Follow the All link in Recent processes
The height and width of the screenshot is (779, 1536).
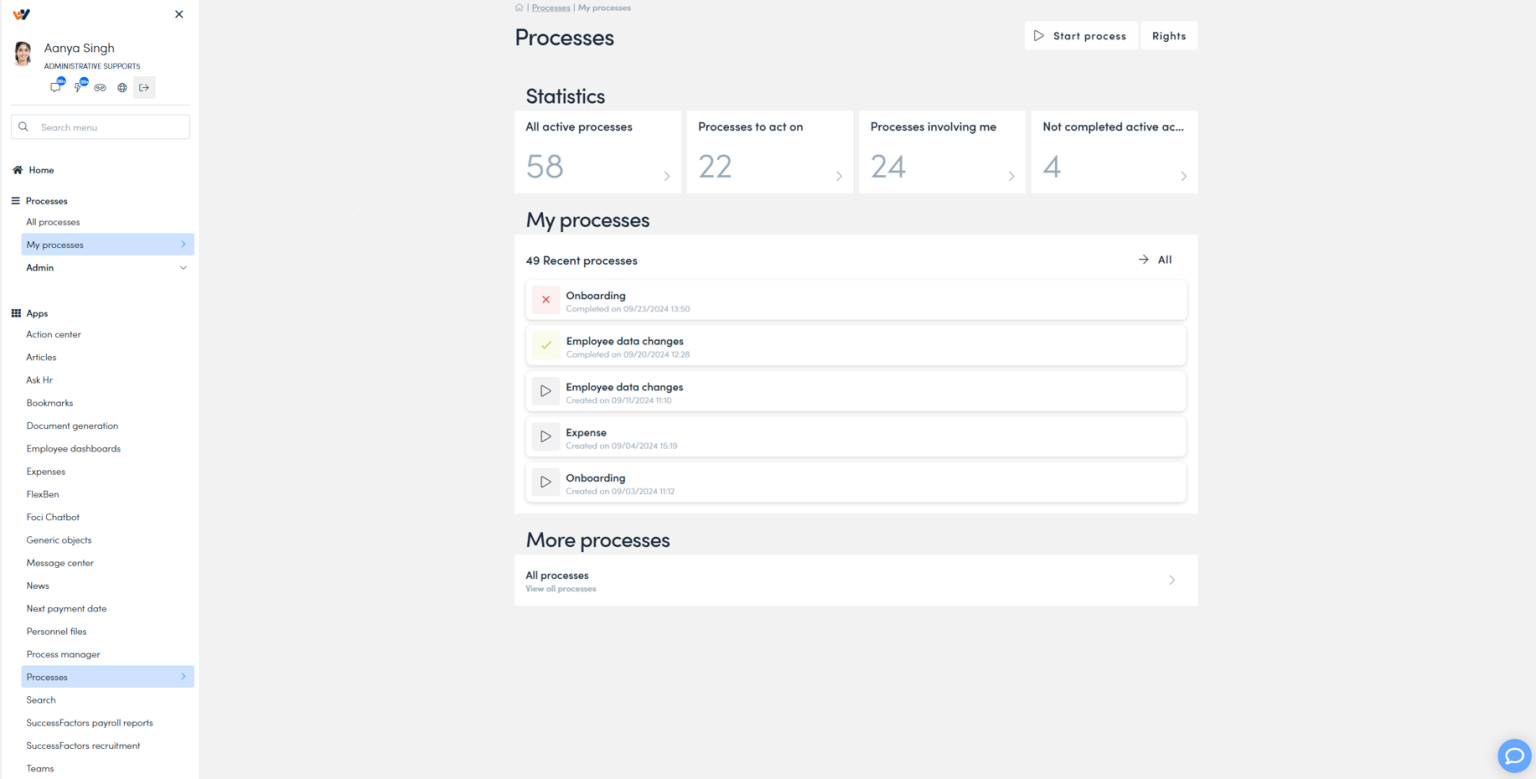pyautogui.click(x=1154, y=260)
